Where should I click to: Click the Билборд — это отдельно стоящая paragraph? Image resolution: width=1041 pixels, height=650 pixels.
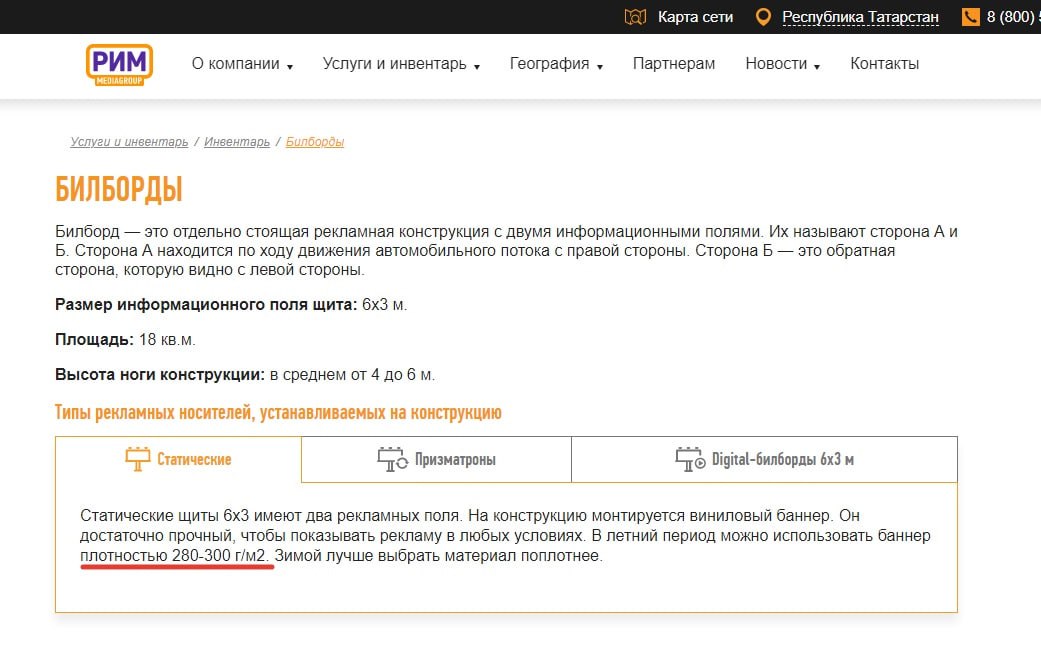point(506,250)
